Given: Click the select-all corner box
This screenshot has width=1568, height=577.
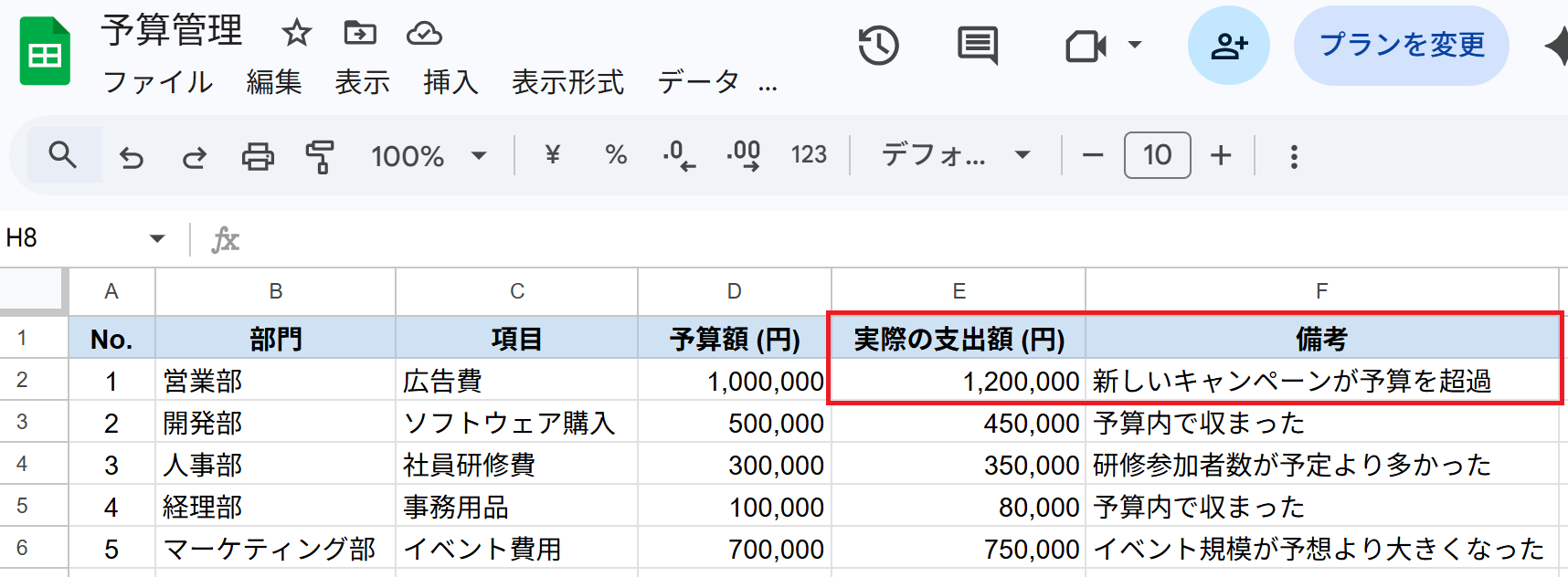Looking at the screenshot, I should 34,291.
